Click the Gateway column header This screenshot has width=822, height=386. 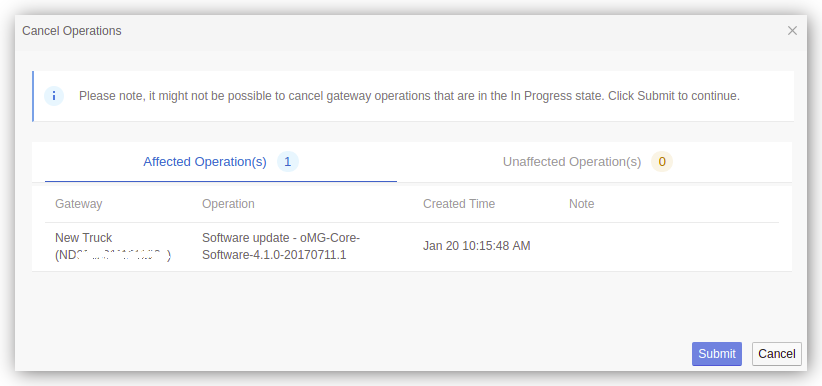coord(79,204)
